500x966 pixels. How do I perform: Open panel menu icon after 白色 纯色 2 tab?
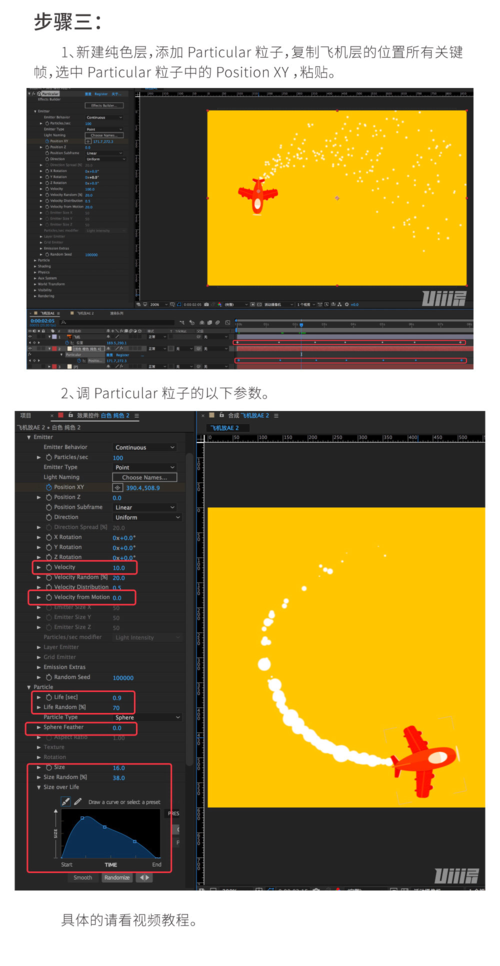137,416
